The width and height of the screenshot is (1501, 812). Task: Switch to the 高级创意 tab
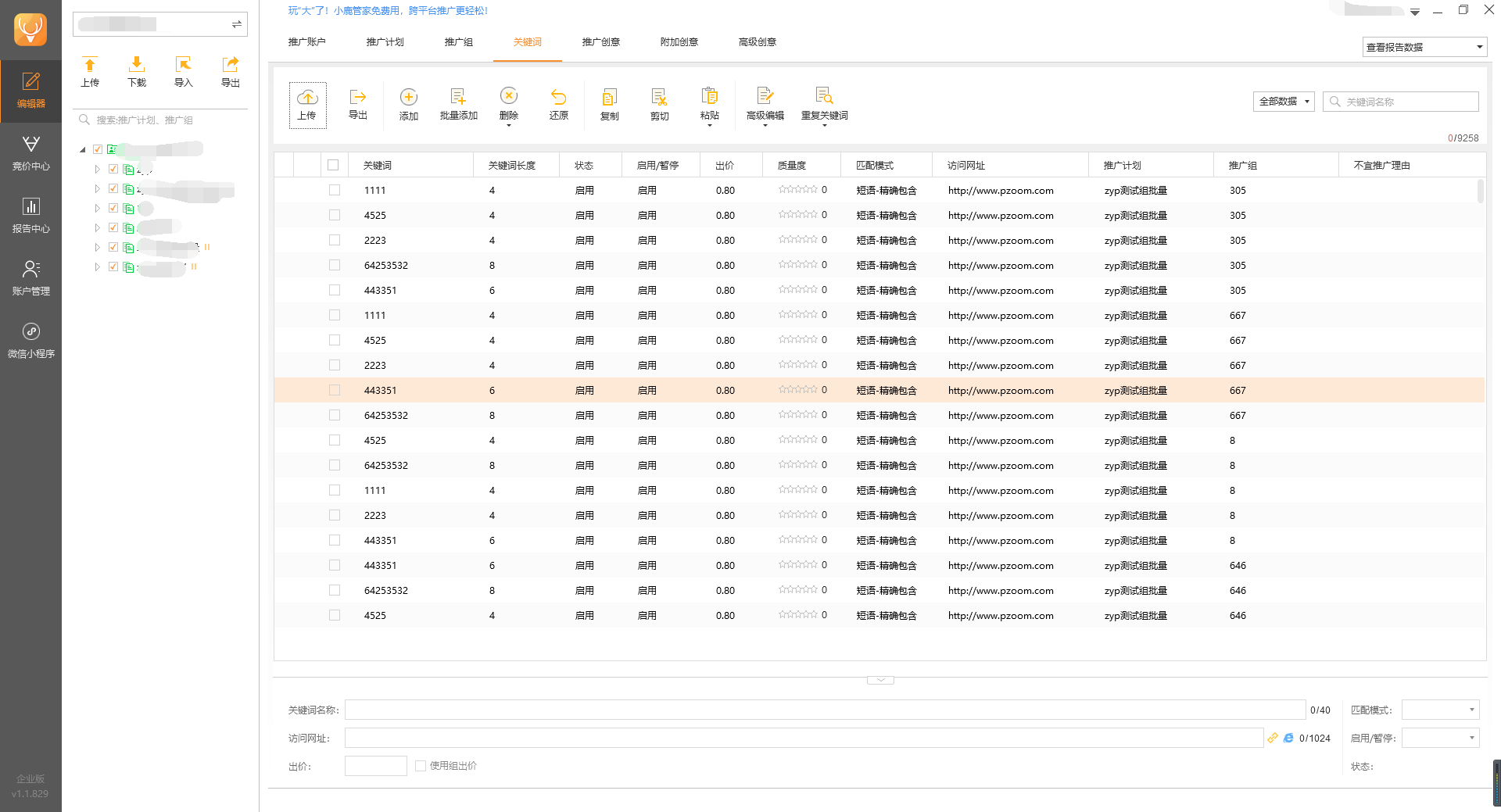coord(758,42)
